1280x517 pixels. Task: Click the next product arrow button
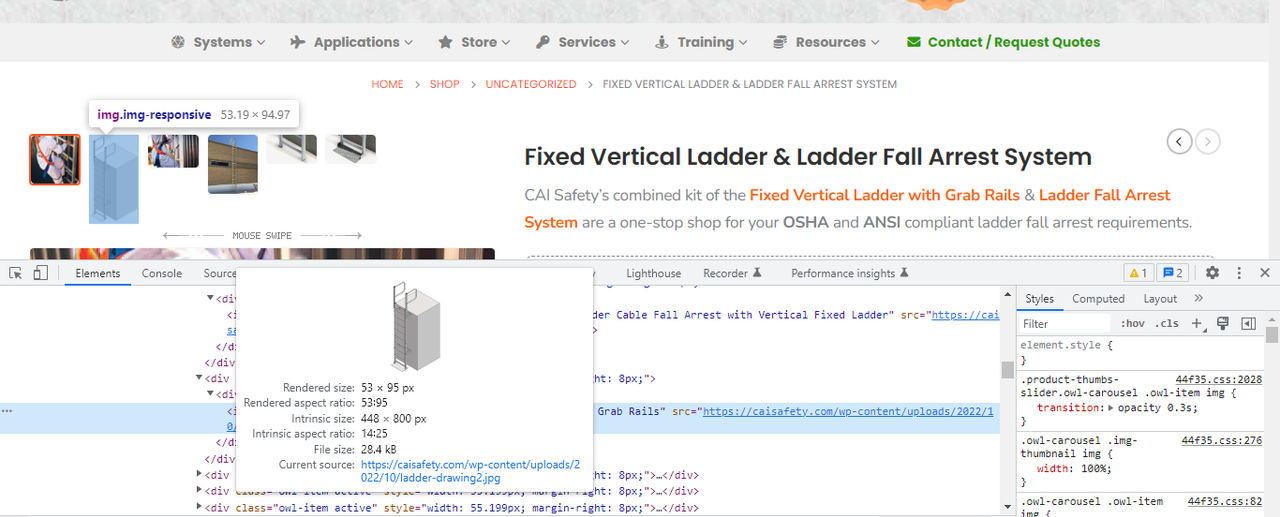point(1208,142)
